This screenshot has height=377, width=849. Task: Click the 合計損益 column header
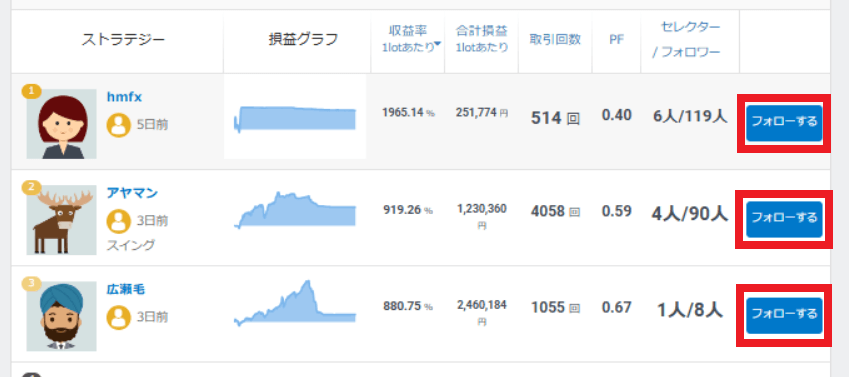coord(481,39)
